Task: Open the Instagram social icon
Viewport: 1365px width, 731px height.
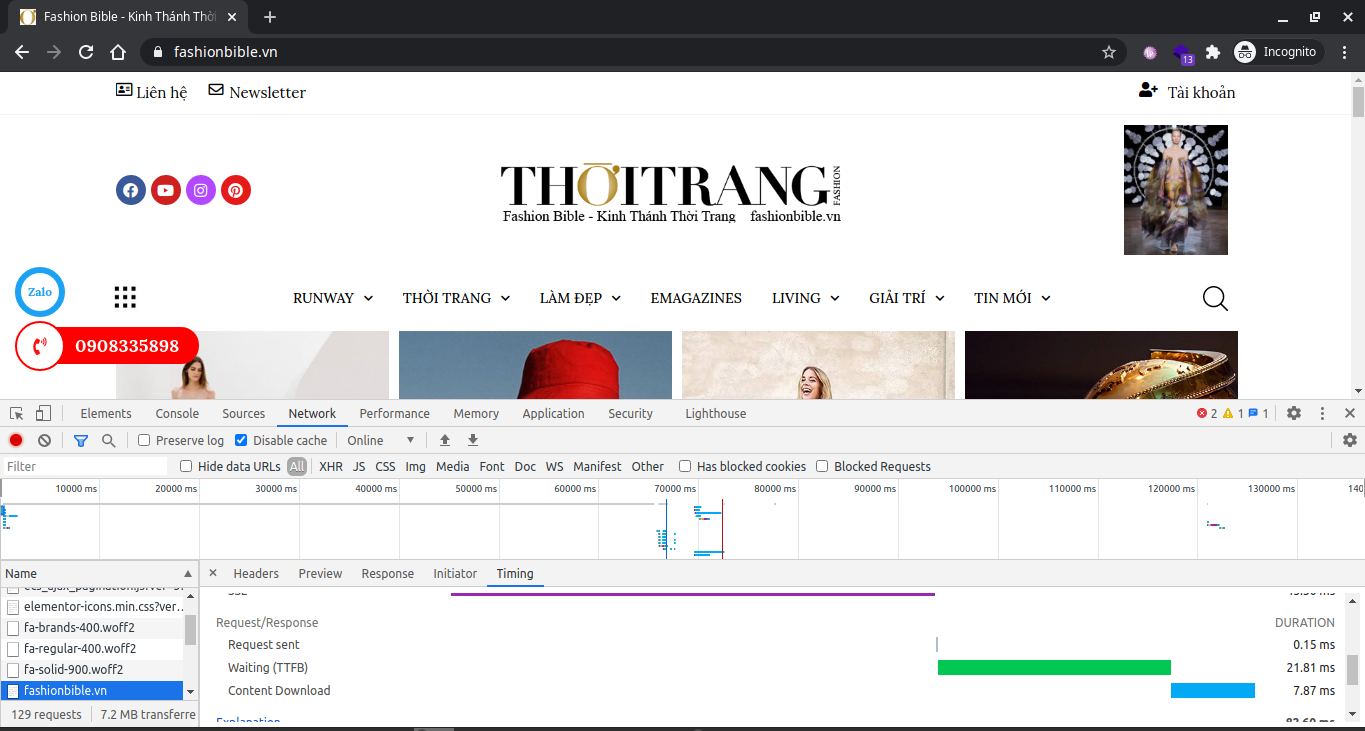Action: pyautogui.click(x=201, y=190)
